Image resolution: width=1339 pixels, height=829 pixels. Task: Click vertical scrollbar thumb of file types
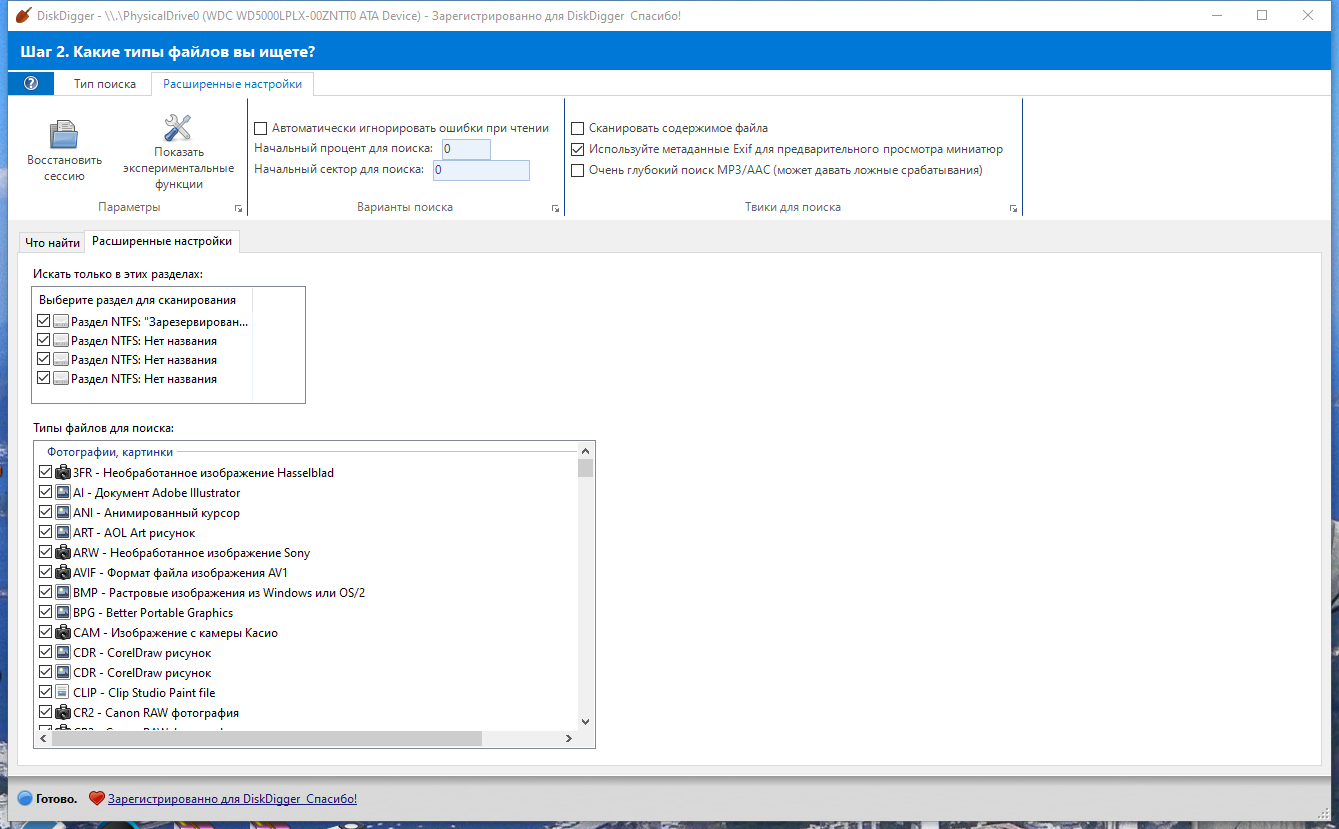[586, 468]
